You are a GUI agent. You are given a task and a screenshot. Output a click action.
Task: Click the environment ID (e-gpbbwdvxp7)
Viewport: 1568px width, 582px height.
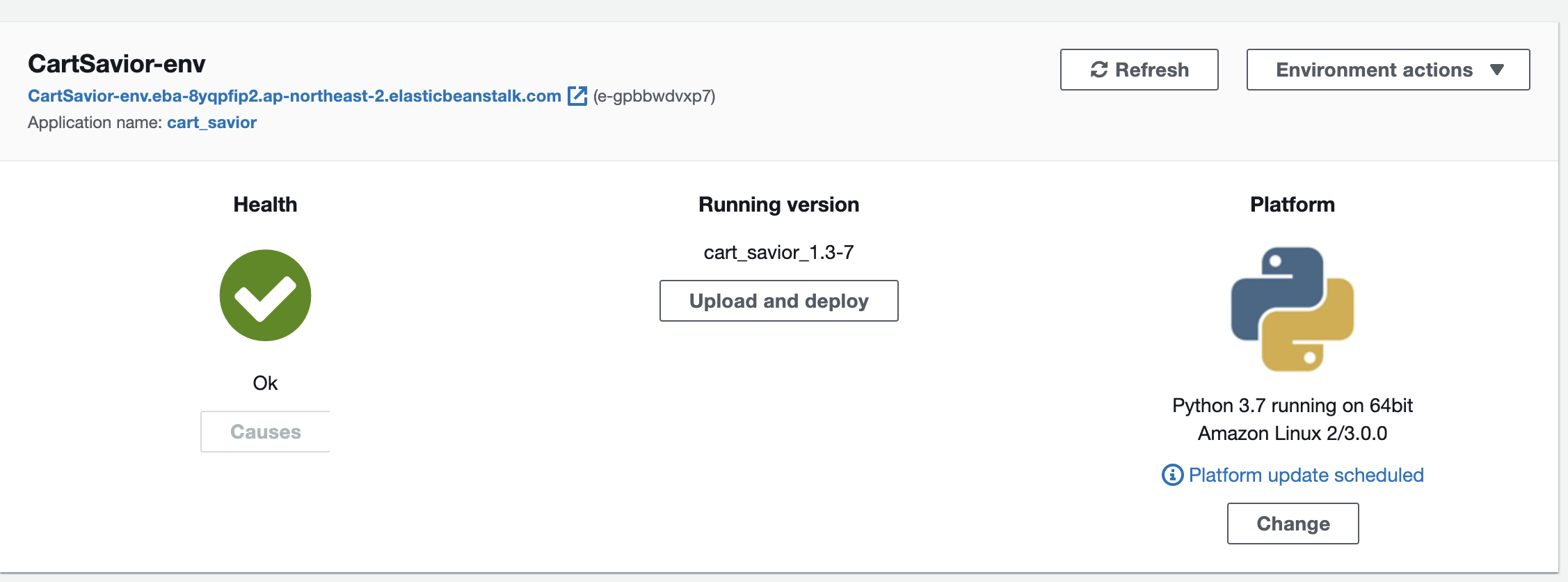[654, 96]
